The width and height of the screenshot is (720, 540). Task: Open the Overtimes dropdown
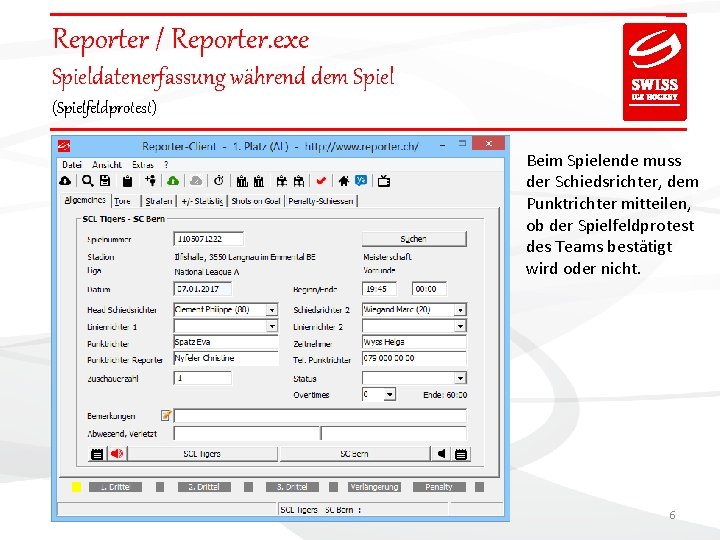point(389,394)
